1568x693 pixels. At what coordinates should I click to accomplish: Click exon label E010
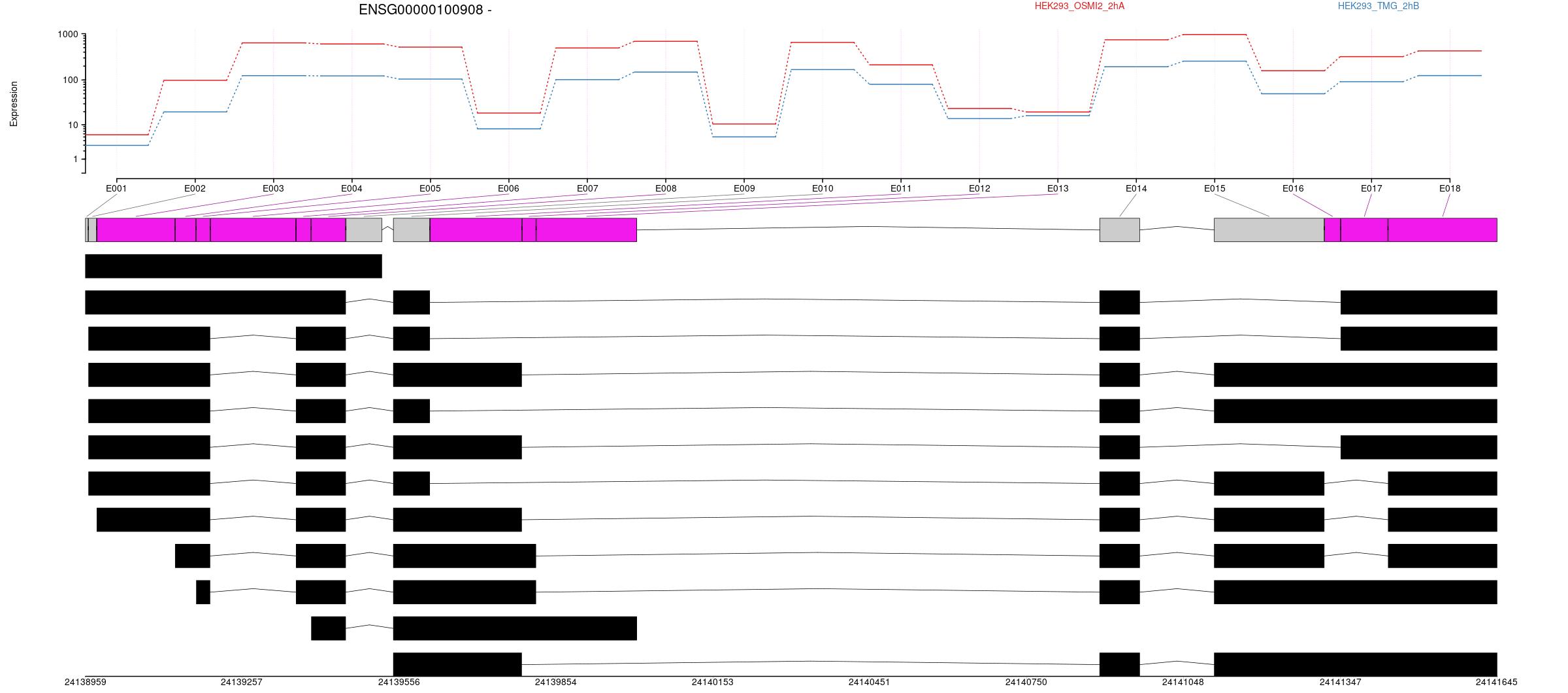(823, 188)
